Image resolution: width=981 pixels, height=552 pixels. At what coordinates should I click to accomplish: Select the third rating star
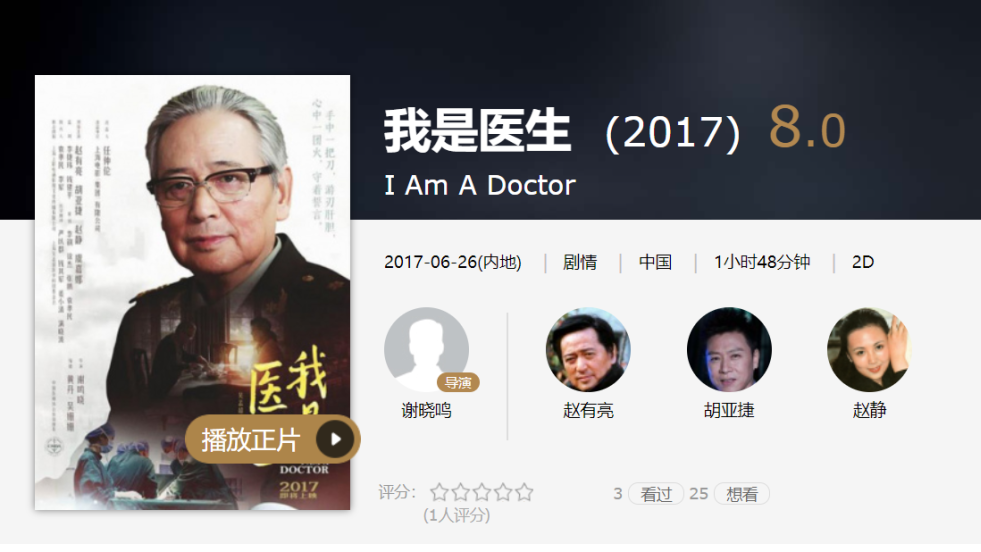[482, 493]
